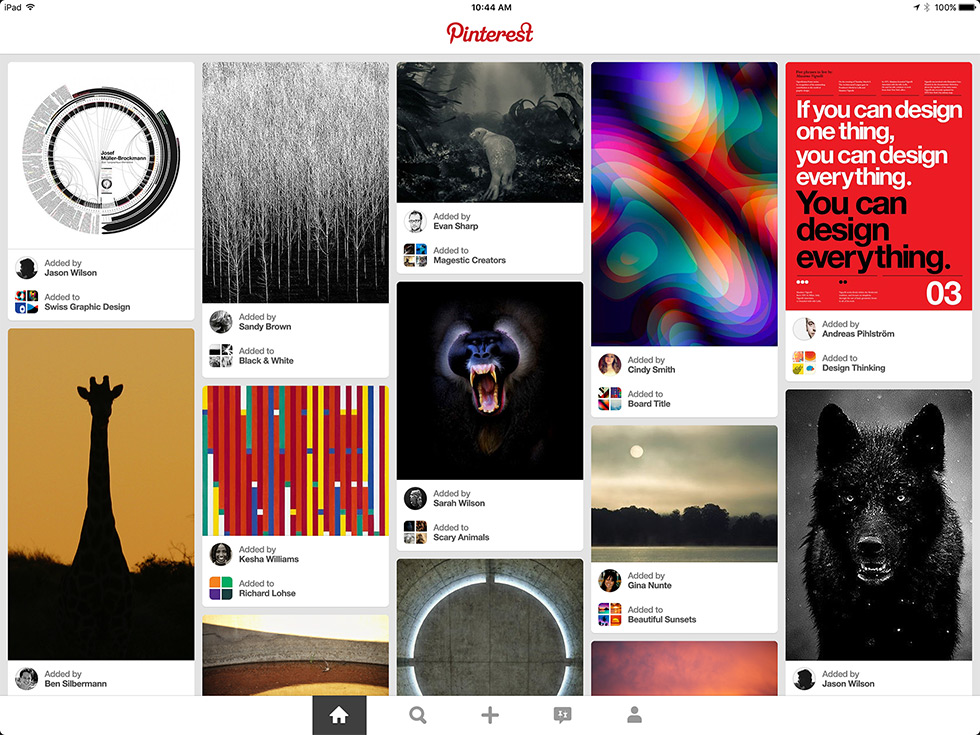Open the colorful abstract swirl pin
Image resolution: width=980 pixels, height=735 pixels.
[684, 204]
